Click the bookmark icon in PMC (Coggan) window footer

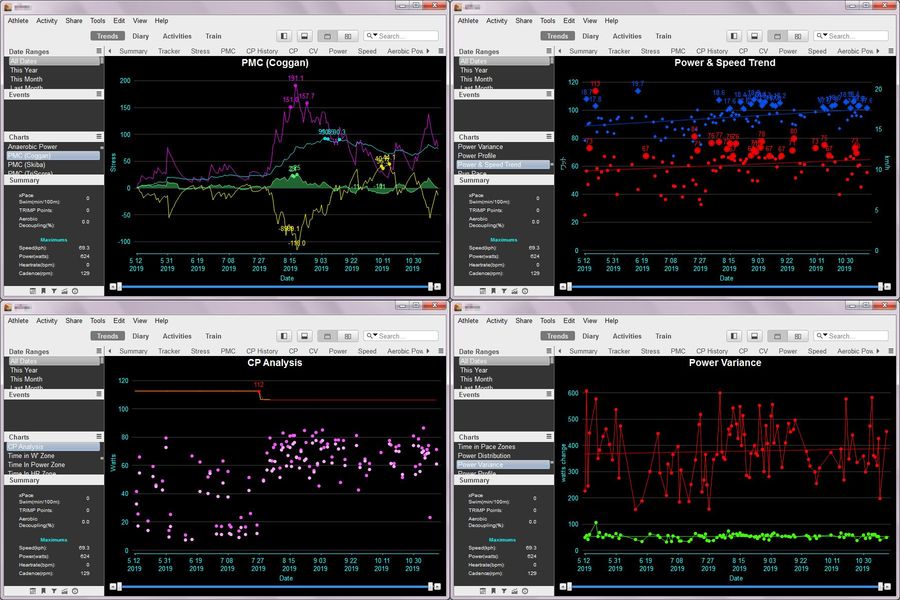43,291
